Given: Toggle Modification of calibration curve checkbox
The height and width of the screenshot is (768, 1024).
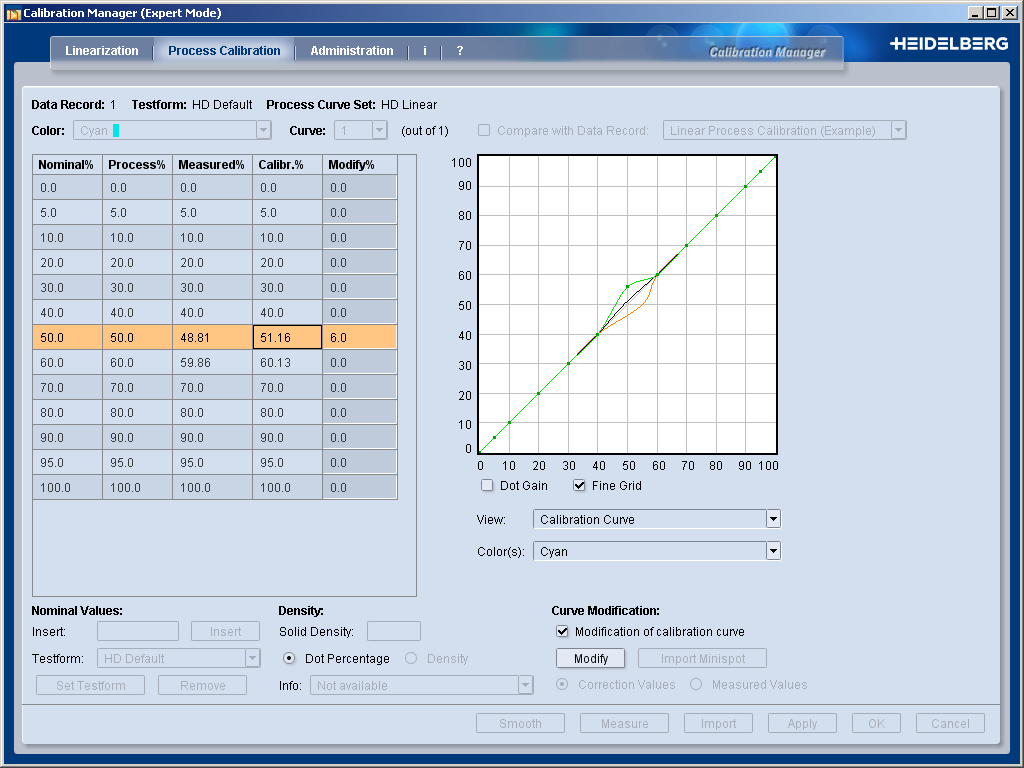Looking at the screenshot, I should pos(562,632).
